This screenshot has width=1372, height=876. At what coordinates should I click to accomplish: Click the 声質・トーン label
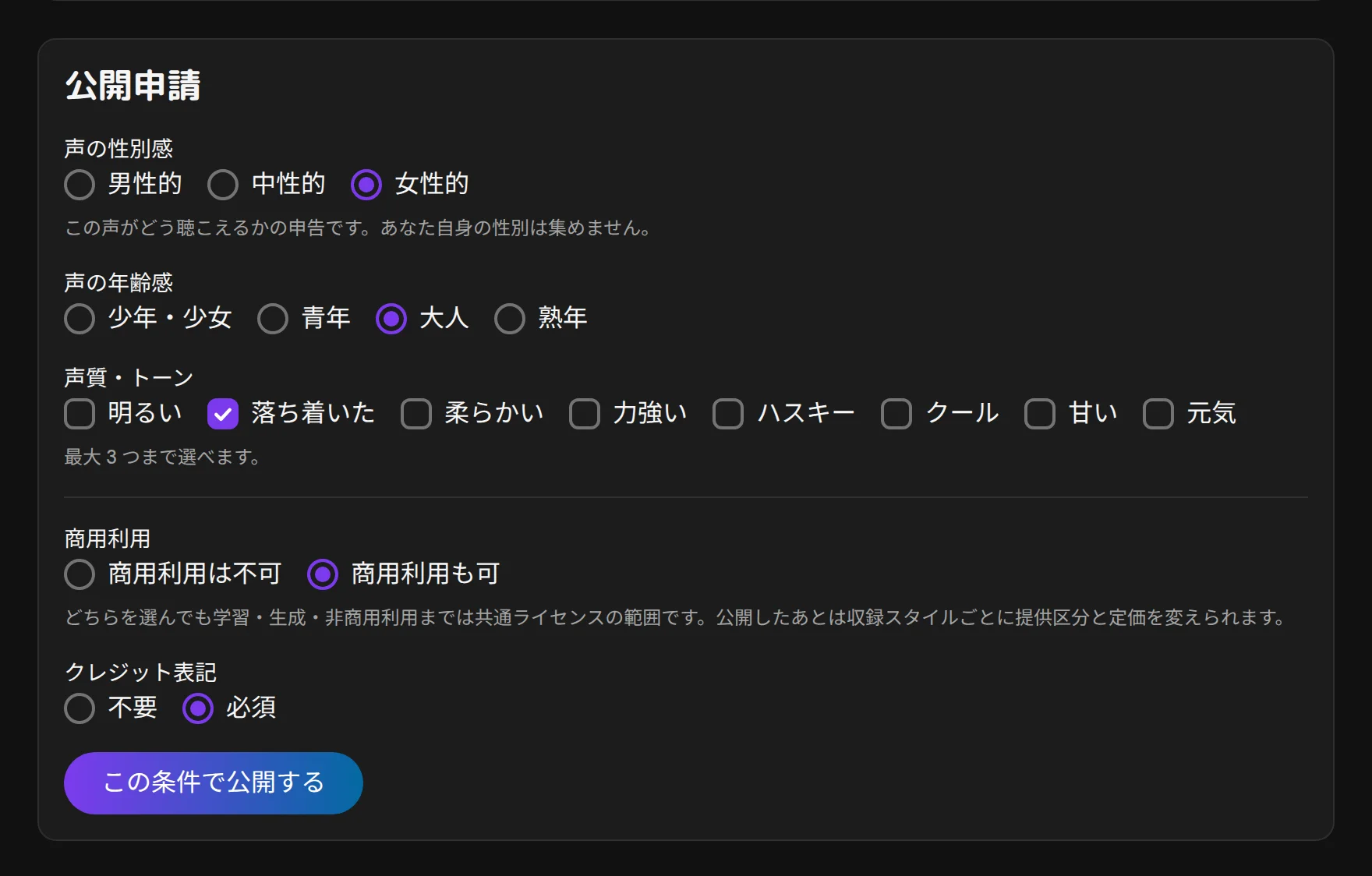(129, 377)
